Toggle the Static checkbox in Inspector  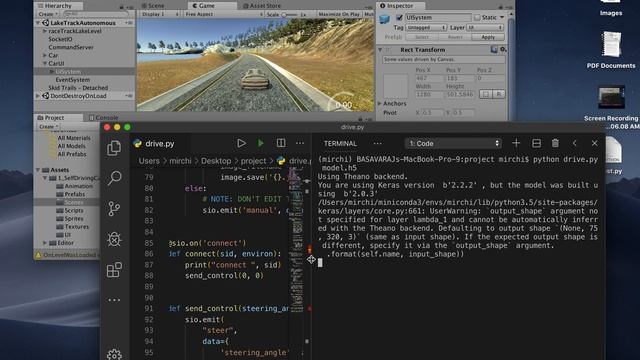pyautogui.click(x=477, y=18)
